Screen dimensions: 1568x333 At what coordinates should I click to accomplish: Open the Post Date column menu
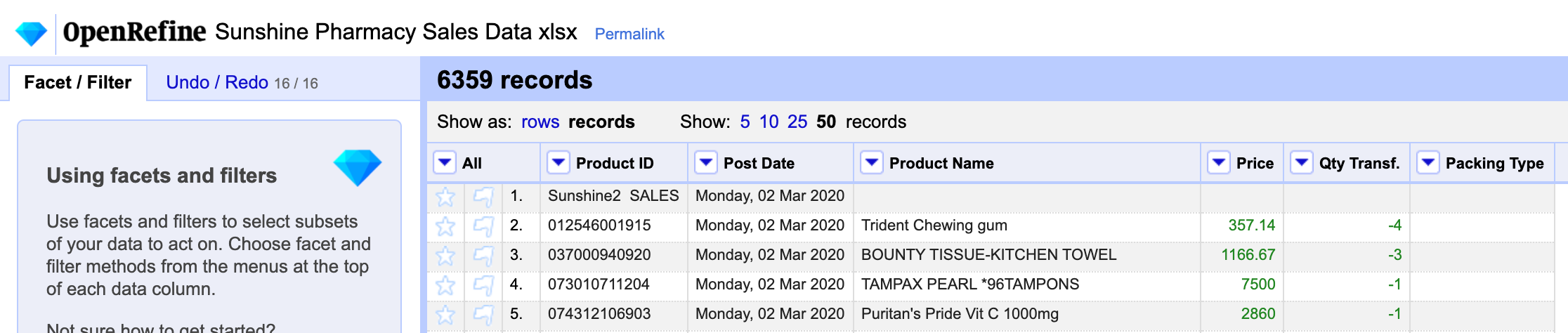tap(706, 163)
